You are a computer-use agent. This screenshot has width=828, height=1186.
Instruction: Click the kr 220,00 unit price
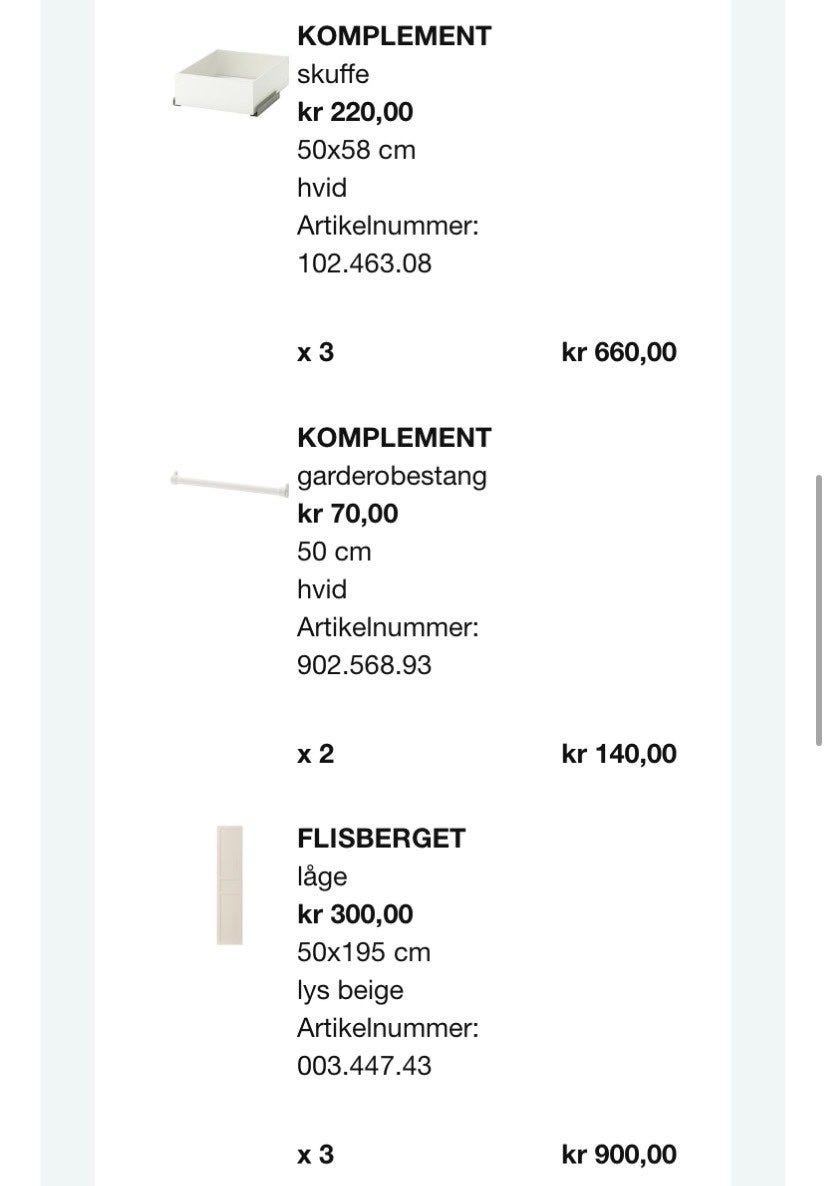[x=355, y=112]
